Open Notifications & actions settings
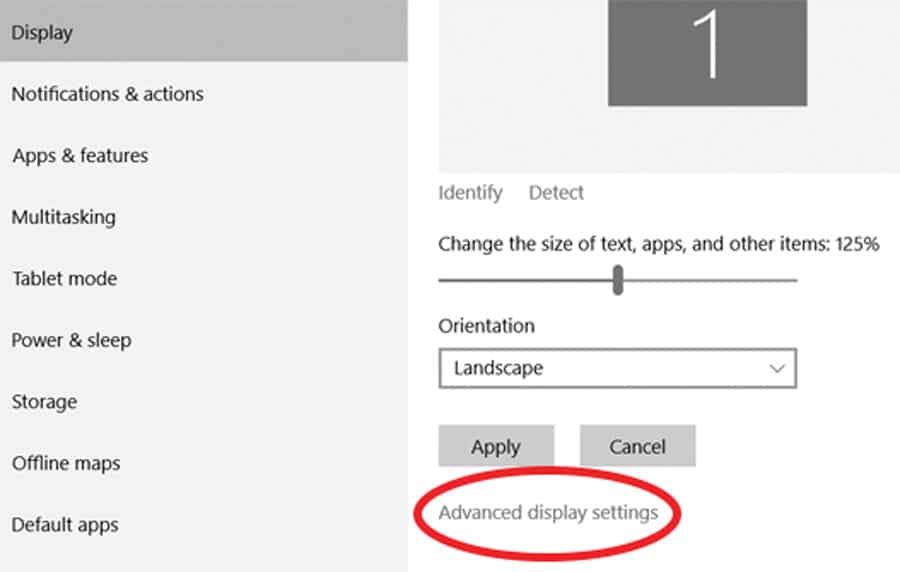Screen dimensions: 900x572 [x=107, y=94]
